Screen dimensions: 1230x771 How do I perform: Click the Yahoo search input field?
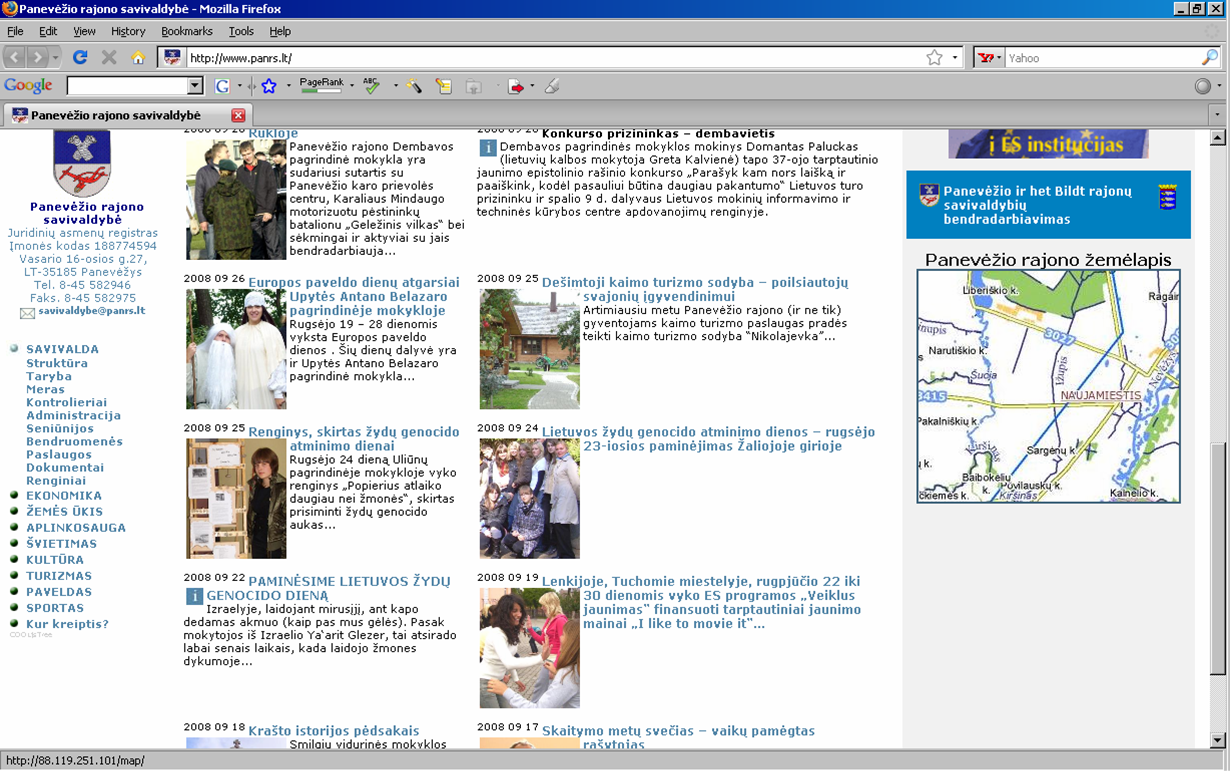coord(1102,58)
